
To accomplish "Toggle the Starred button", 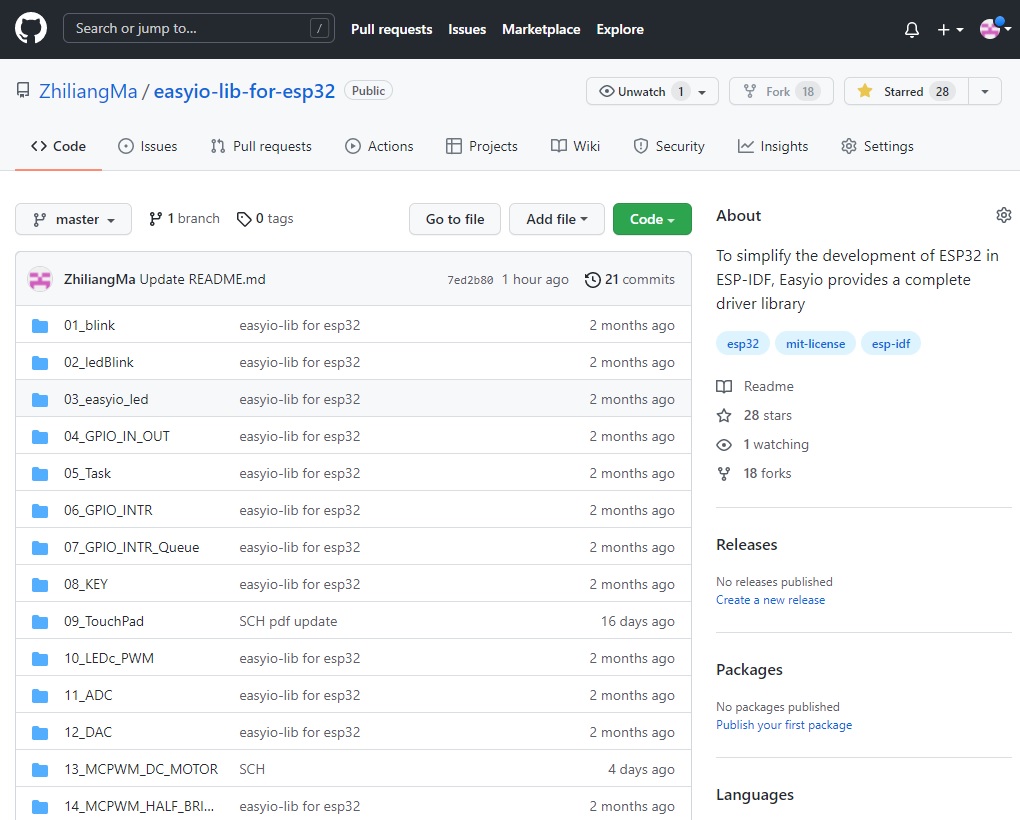I will pyautogui.click(x=906, y=91).
